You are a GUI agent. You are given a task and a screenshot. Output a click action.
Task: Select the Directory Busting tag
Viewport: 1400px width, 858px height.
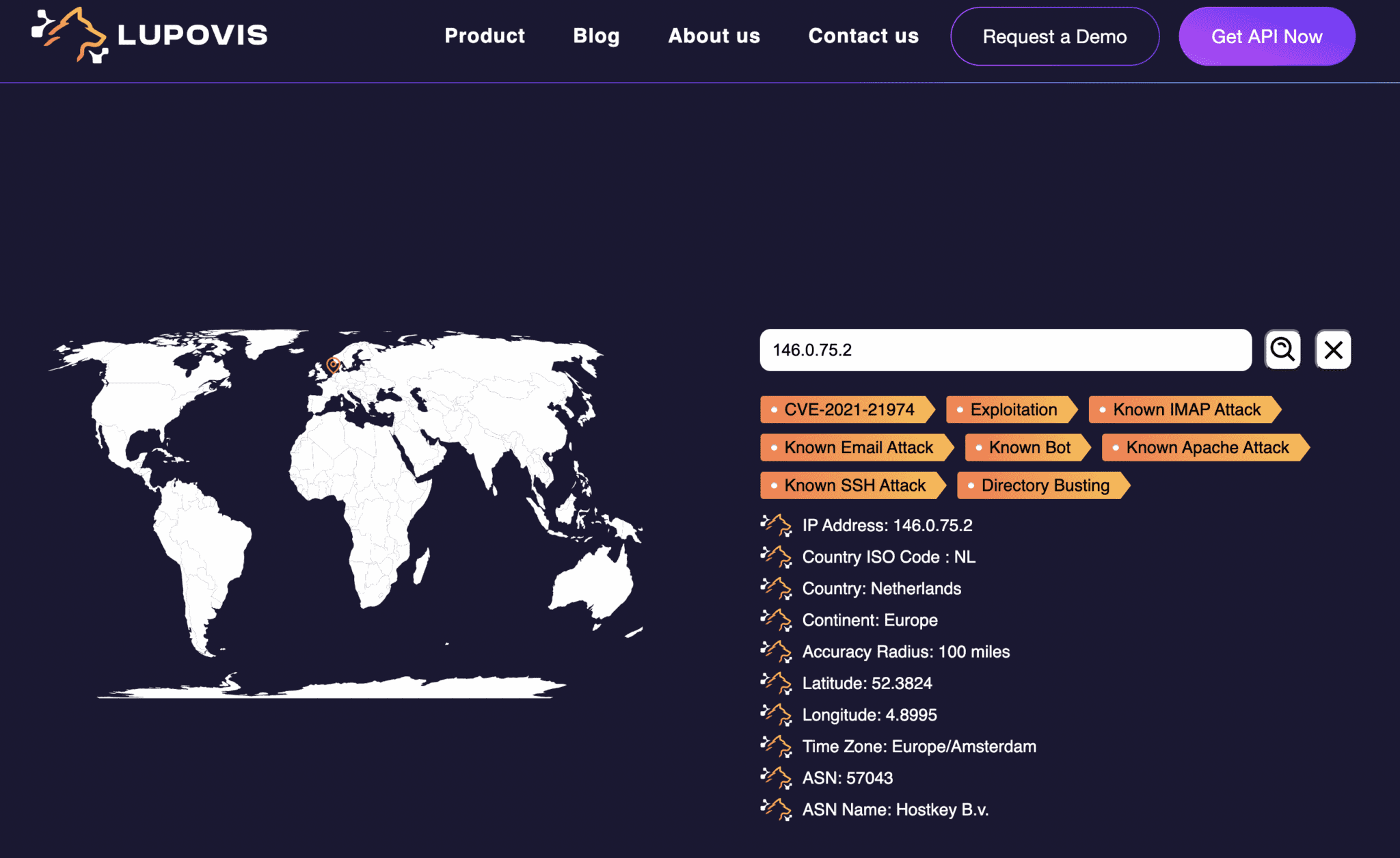point(1042,485)
